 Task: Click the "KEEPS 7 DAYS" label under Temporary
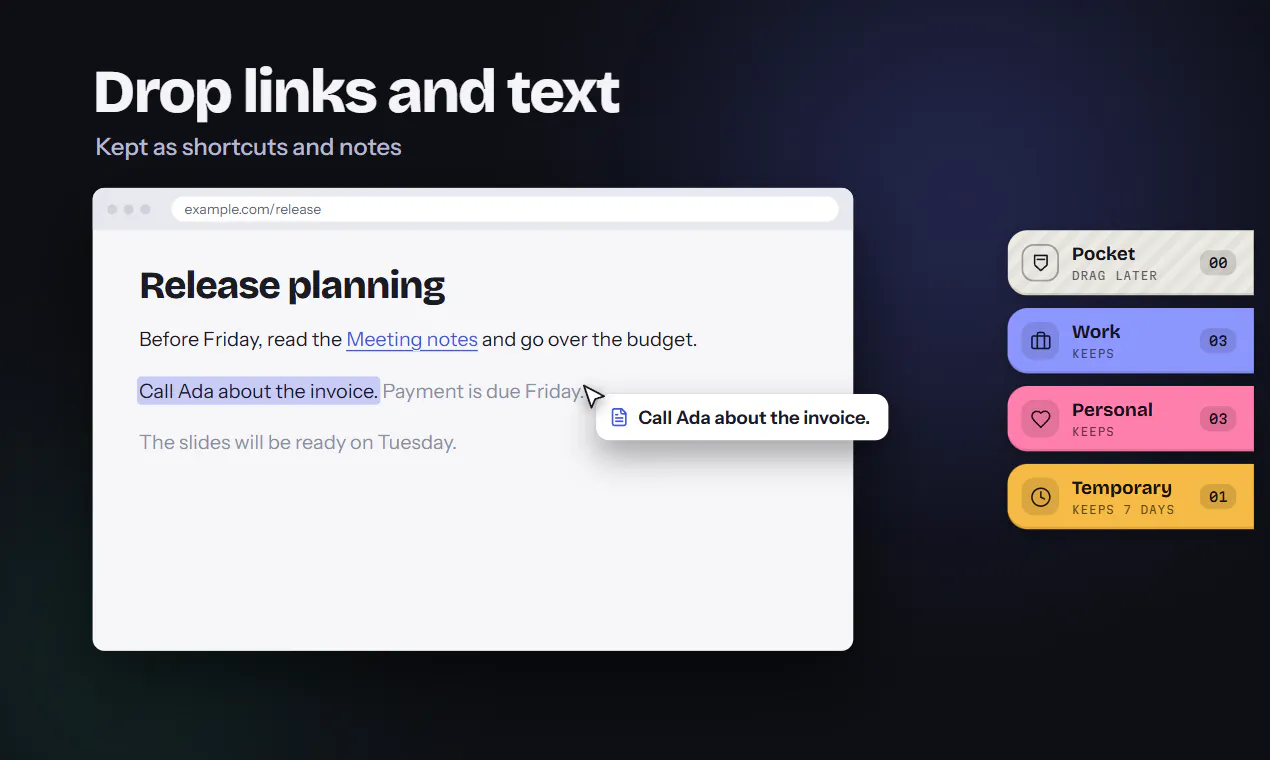(1123, 510)
